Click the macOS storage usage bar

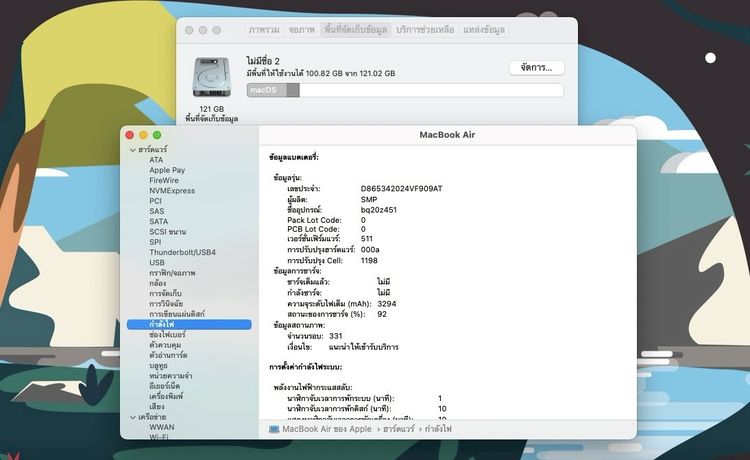coord(405,90)
